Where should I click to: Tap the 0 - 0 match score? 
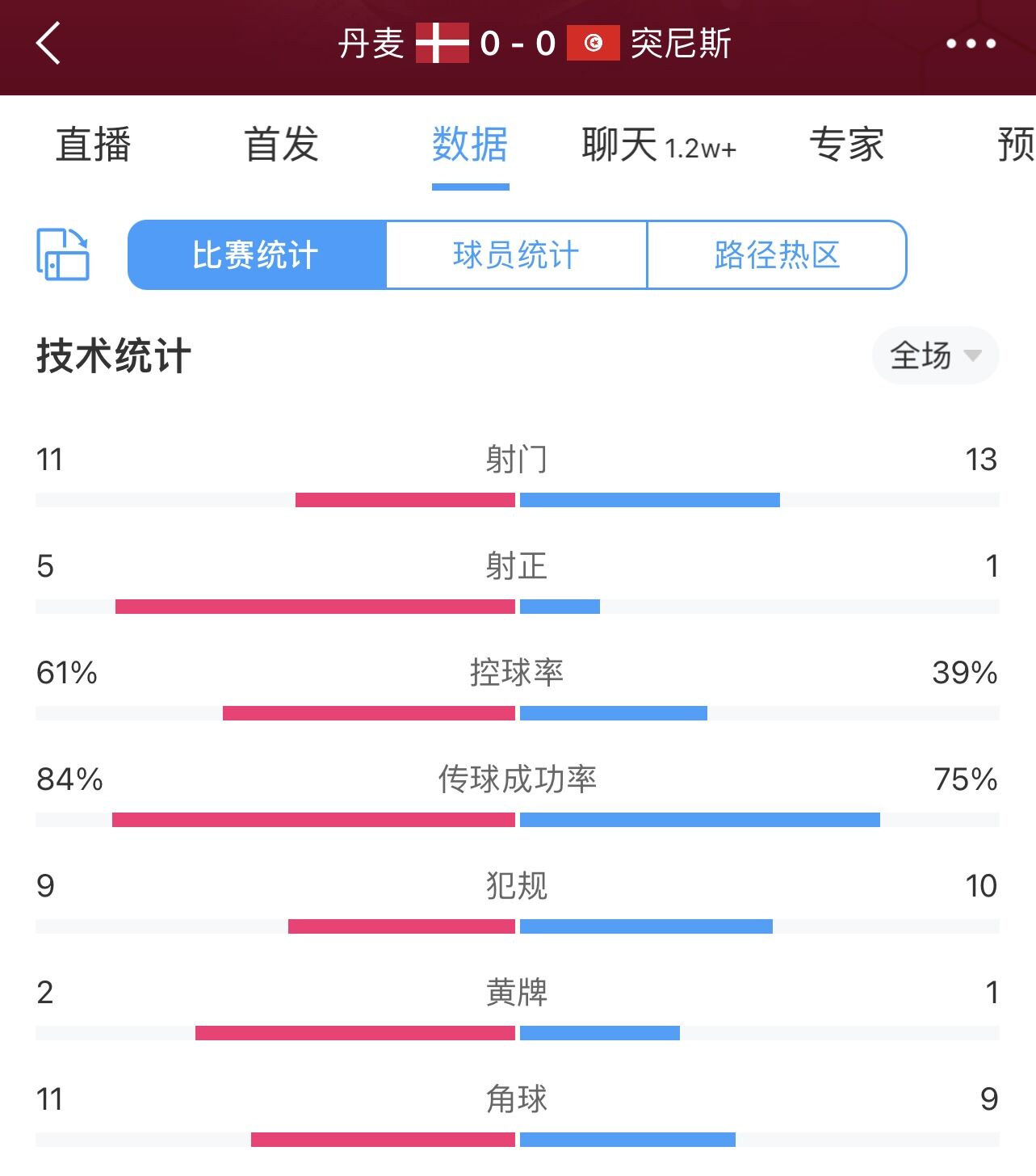coord(518,44)
